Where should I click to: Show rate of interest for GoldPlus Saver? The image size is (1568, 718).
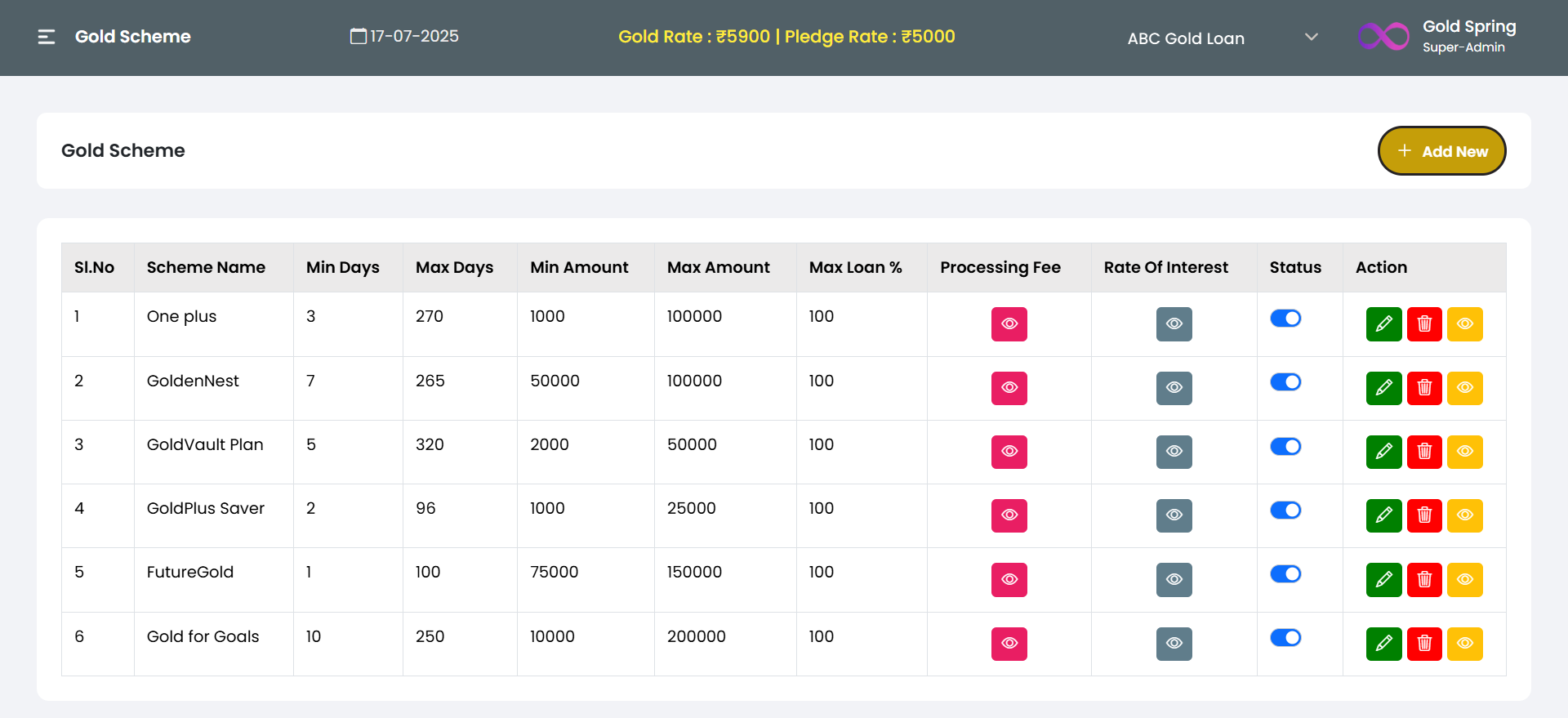[1174, 515]
